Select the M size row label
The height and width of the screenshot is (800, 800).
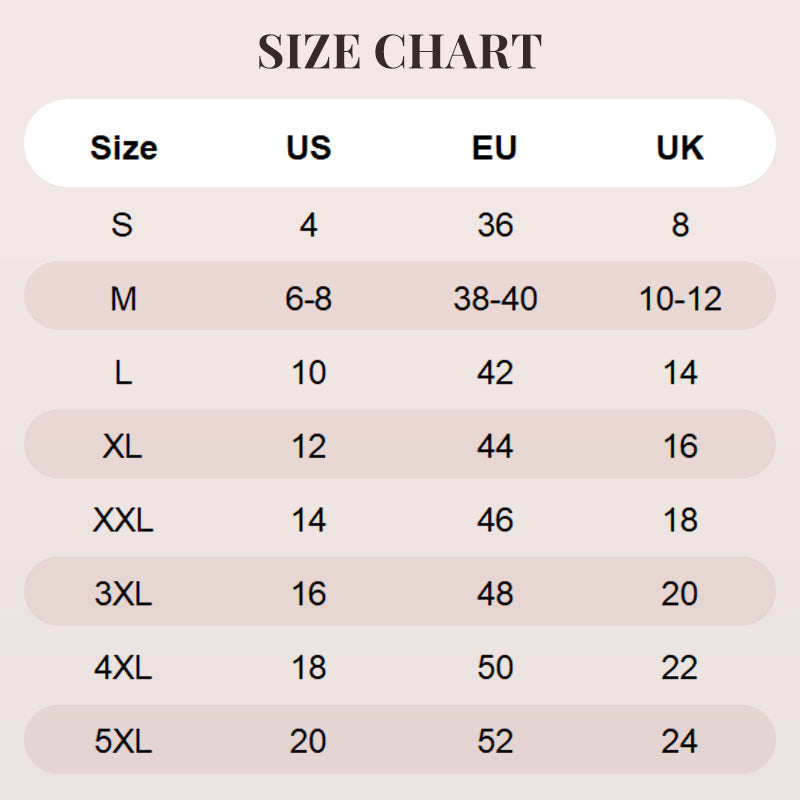click(122, 298)
